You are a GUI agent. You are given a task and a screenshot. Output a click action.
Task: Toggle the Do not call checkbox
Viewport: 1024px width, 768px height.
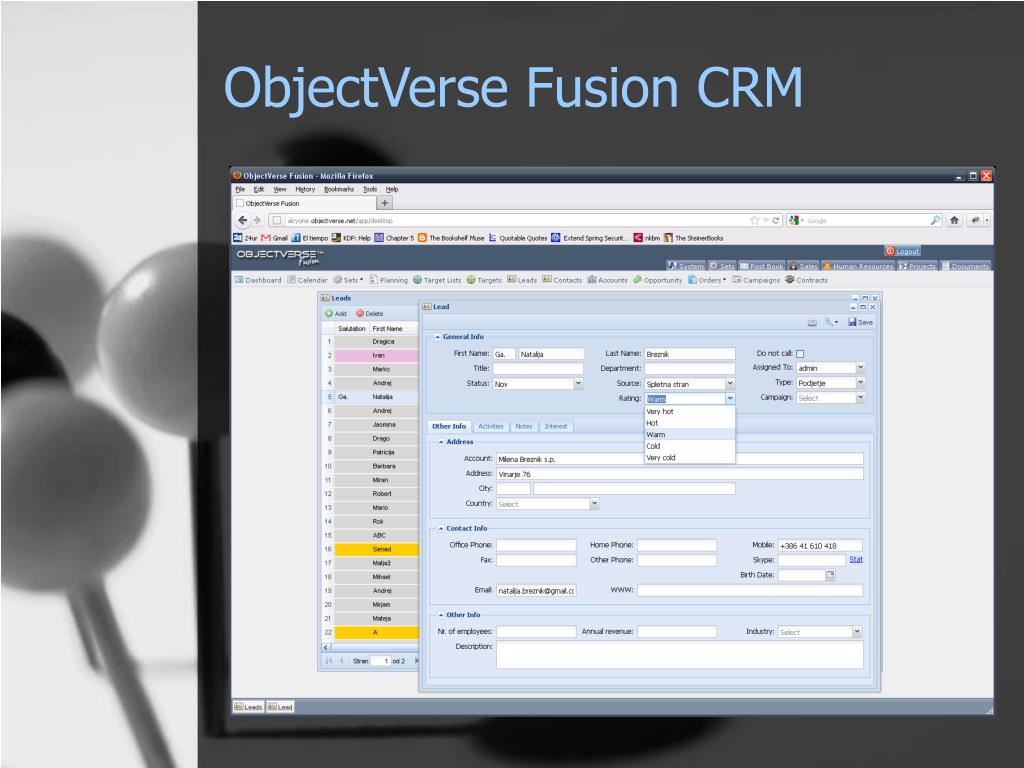(800, 354)
